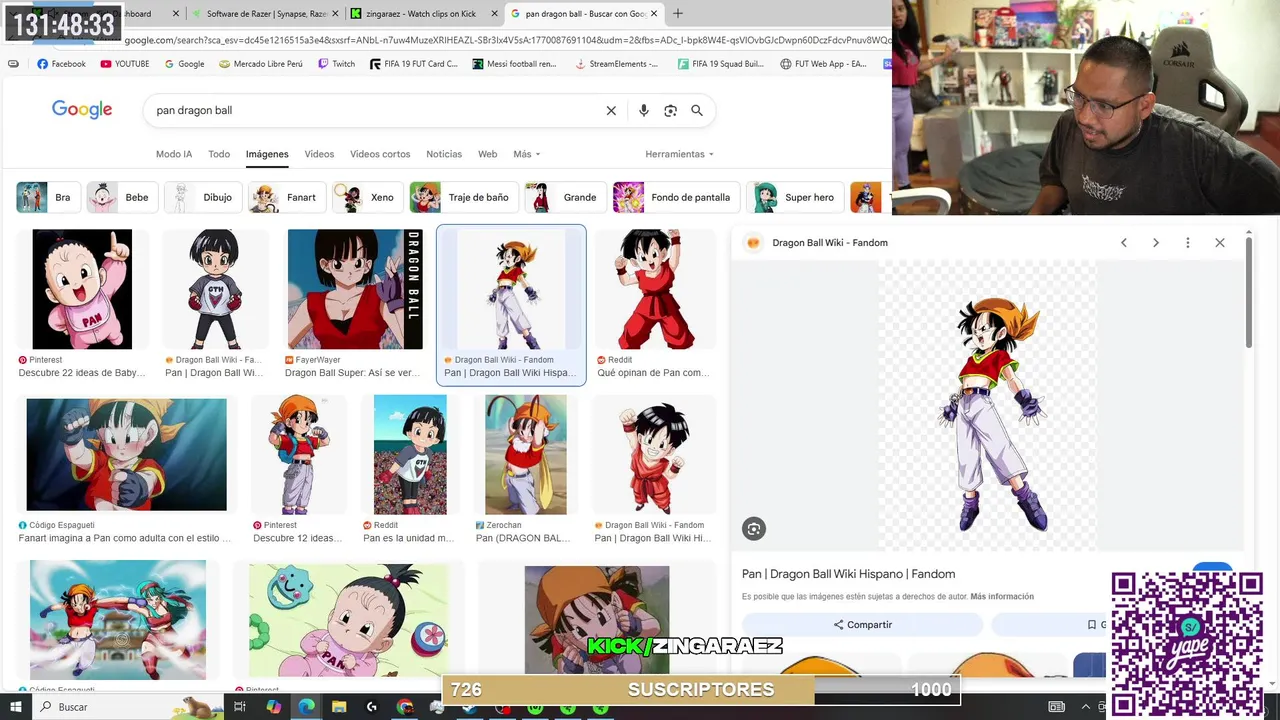Open the Twitch bookmark
1280x720 pixels.
tap(336, 64)
